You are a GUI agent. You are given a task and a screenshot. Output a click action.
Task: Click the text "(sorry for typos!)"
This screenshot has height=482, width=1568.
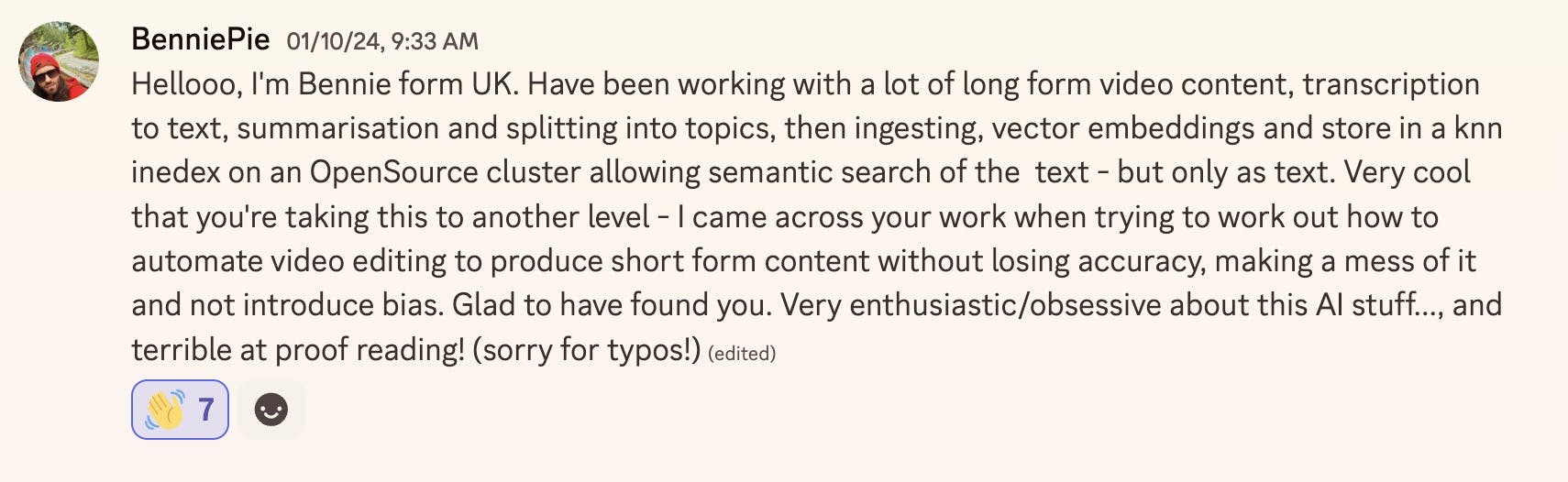point(587,350)
